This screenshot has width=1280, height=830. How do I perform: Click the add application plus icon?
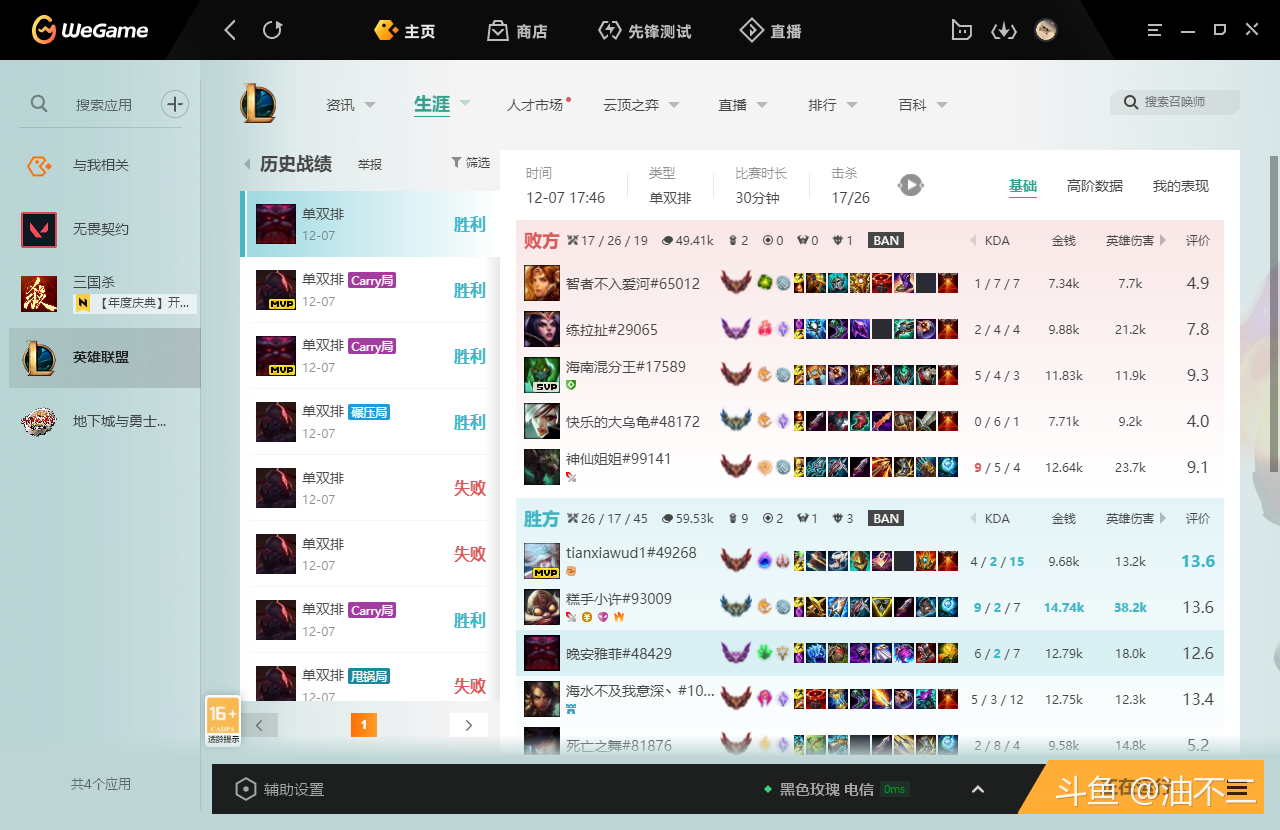(x=175, y=104)
